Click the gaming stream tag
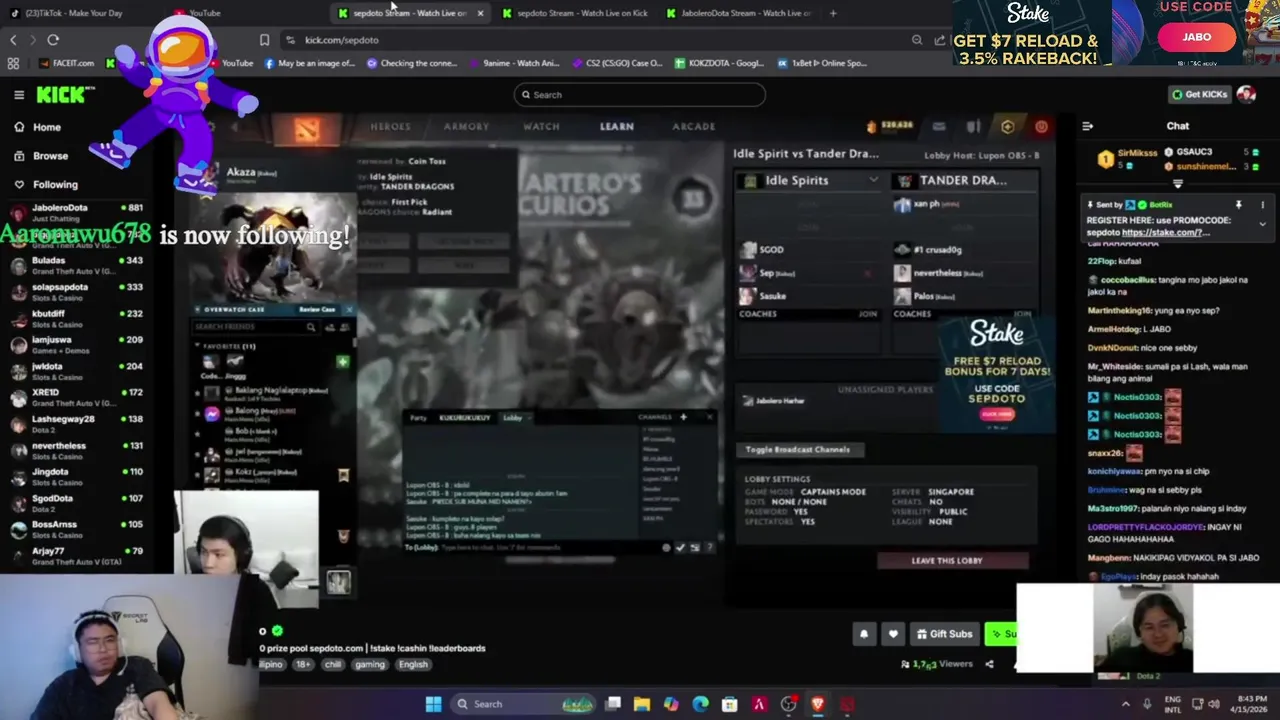 pyautogui.click(x=369, y=664)
